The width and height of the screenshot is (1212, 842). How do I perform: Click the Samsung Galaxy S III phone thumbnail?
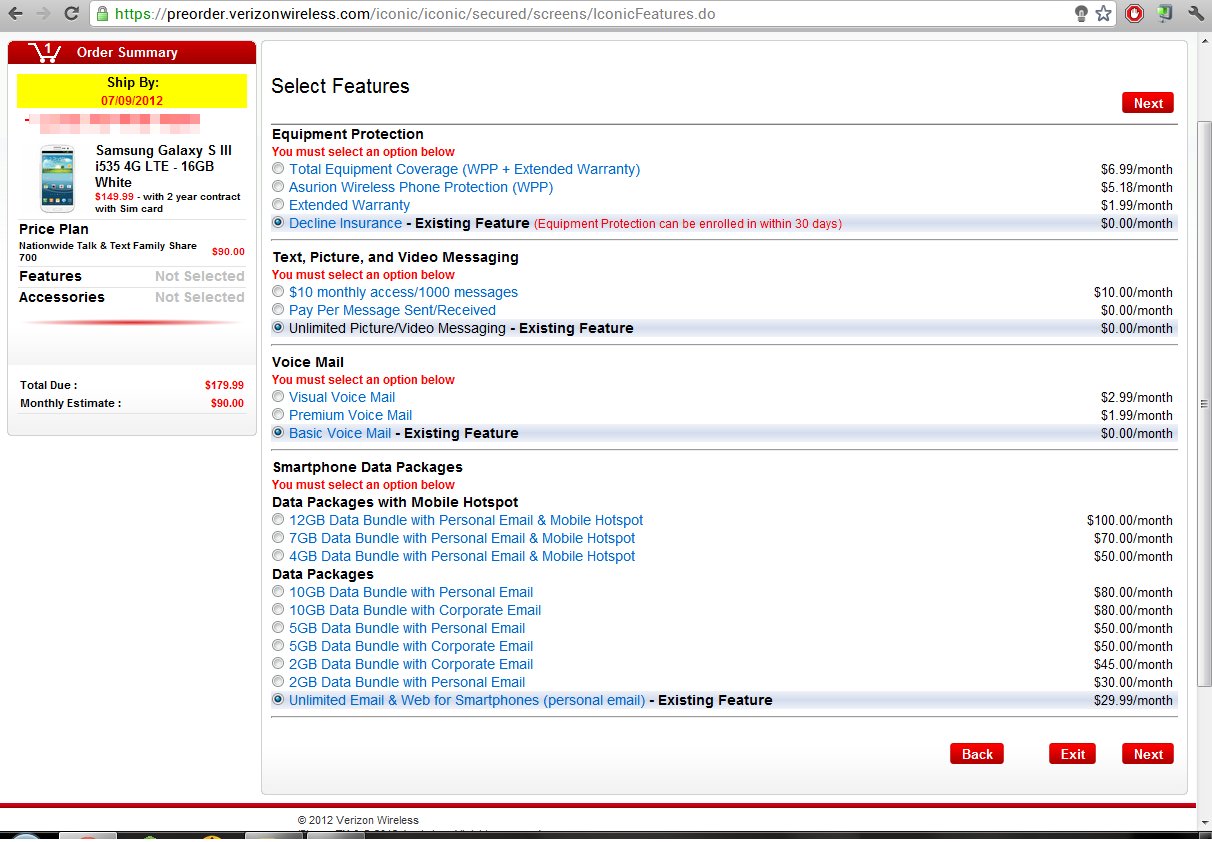click(57, 179)
